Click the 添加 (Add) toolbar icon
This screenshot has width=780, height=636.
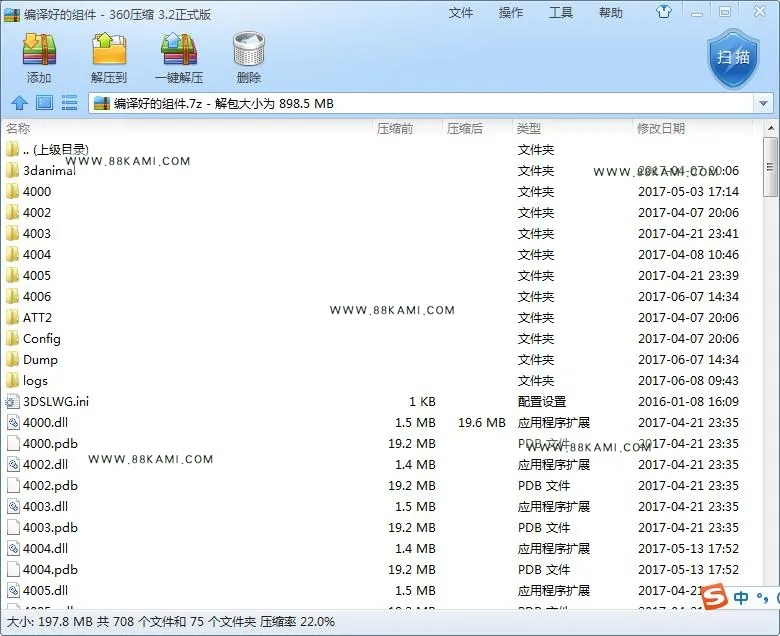click(39, 50)
